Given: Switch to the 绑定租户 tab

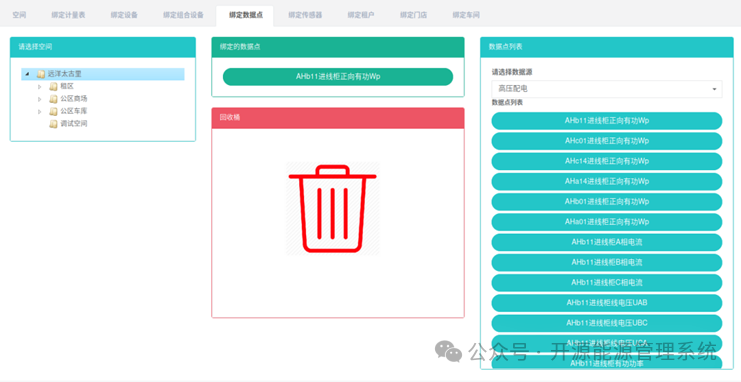Looking at the screenshot, I should [361, 15].
